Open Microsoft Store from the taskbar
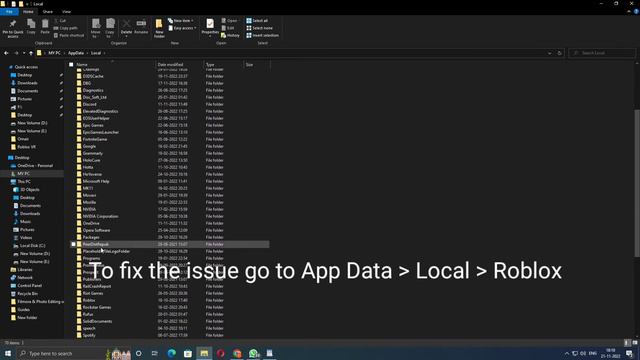The image size is (640, 360). 188,353
